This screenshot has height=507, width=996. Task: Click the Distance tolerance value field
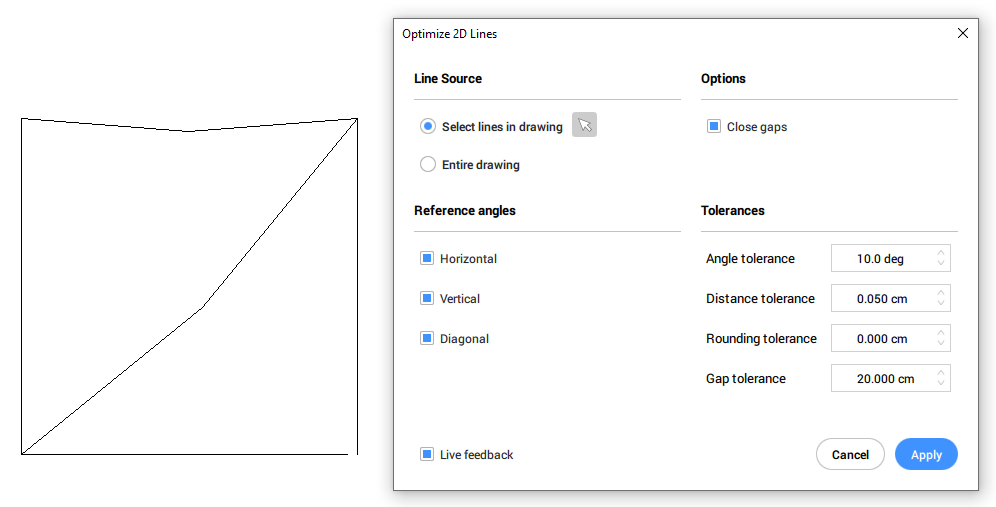pos(880,299)
